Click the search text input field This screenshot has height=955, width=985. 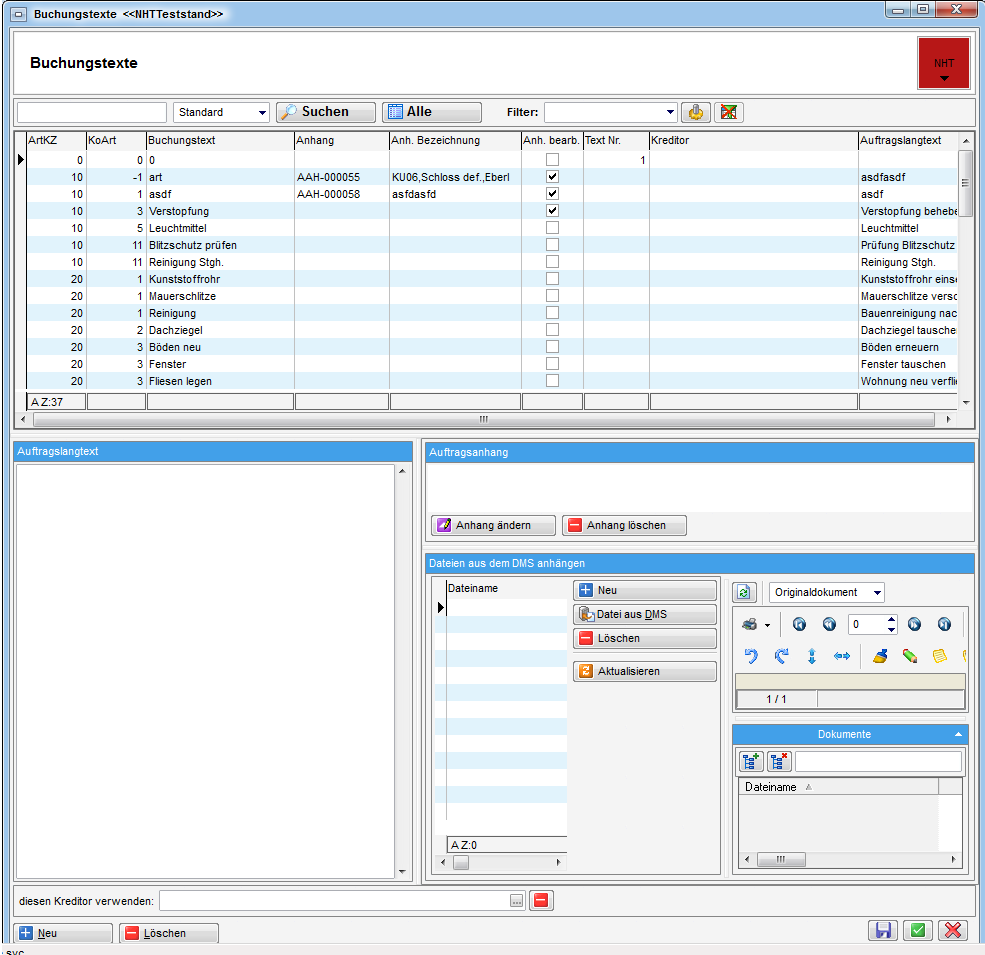(x=92, y=113)
